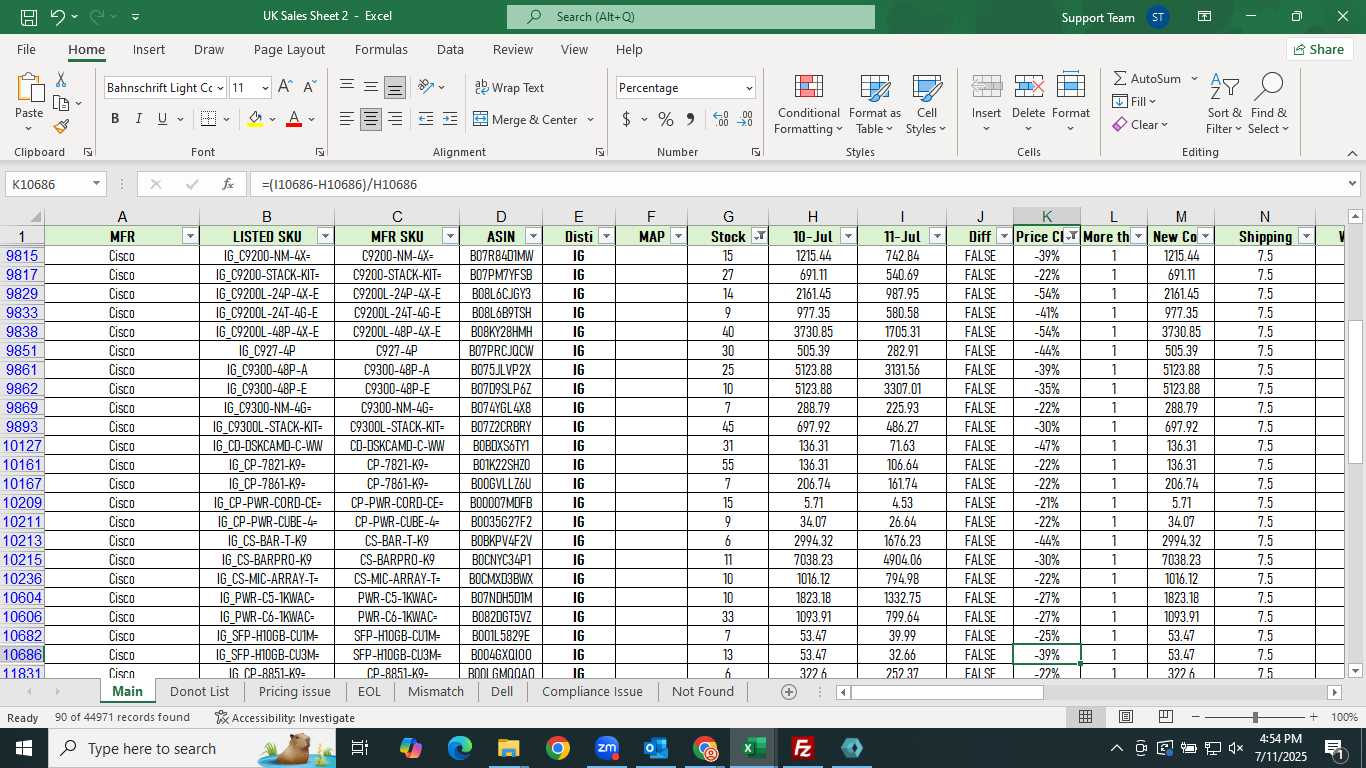Toggle Bold formatting

pyautogui.click(x=115, y=119)
